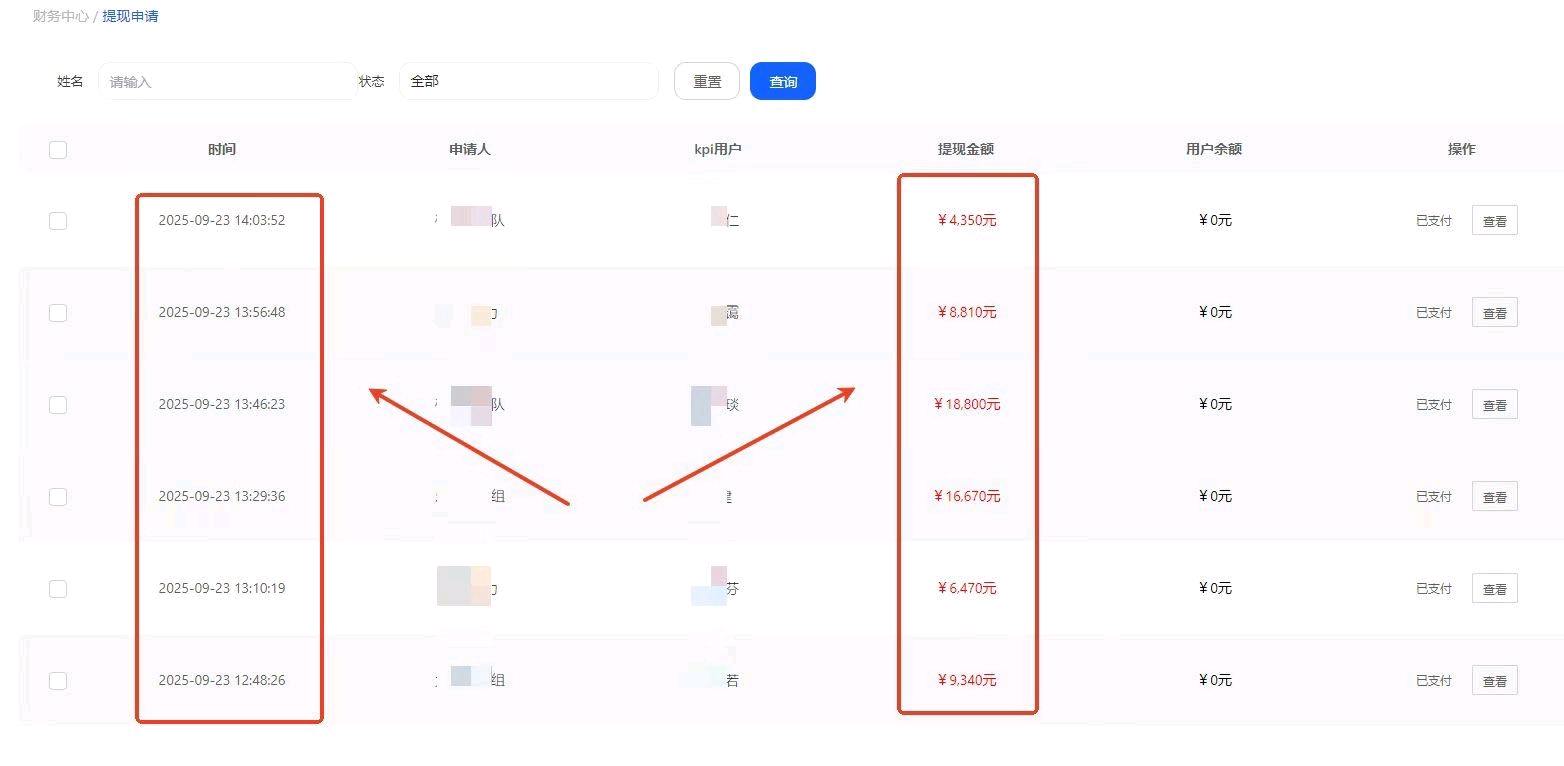Check the row checkbox for 2025-09-23 13:10:19
The height and width of the screenshot is (766, 1564).
pos(58,588)
